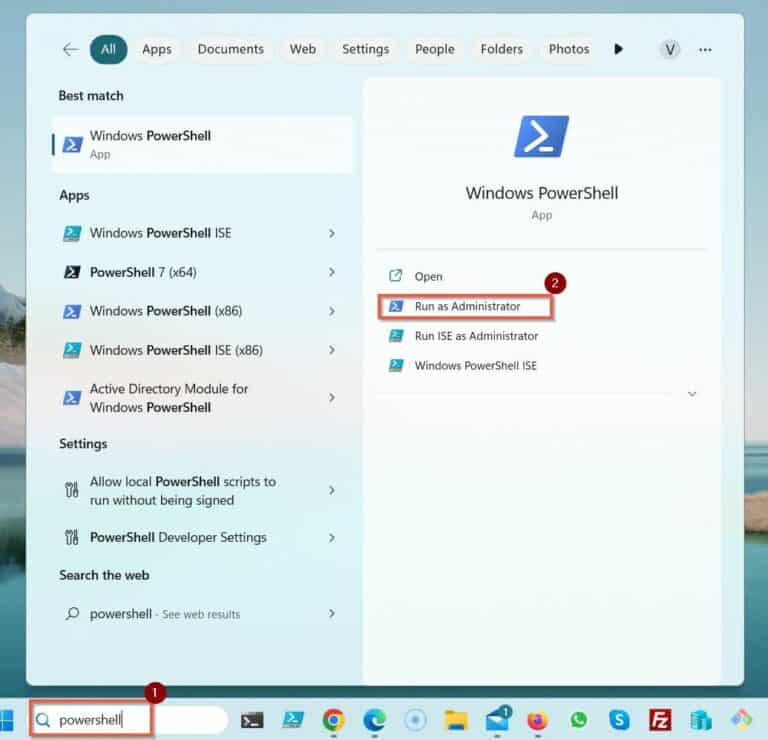
Task: Select Windows PowerShell (x86) app result
Action: coord(202,311)
